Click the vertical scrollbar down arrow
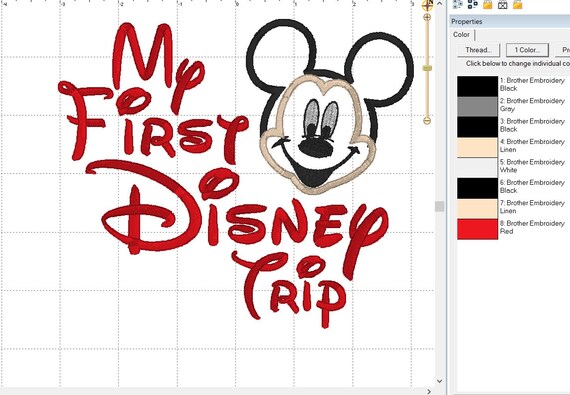570x395 pixels. click(439, 381)
